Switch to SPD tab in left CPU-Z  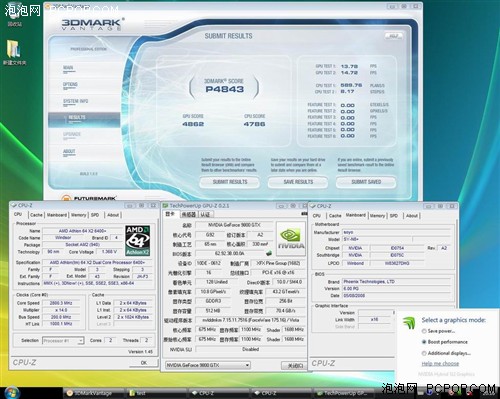coord(95,215)
